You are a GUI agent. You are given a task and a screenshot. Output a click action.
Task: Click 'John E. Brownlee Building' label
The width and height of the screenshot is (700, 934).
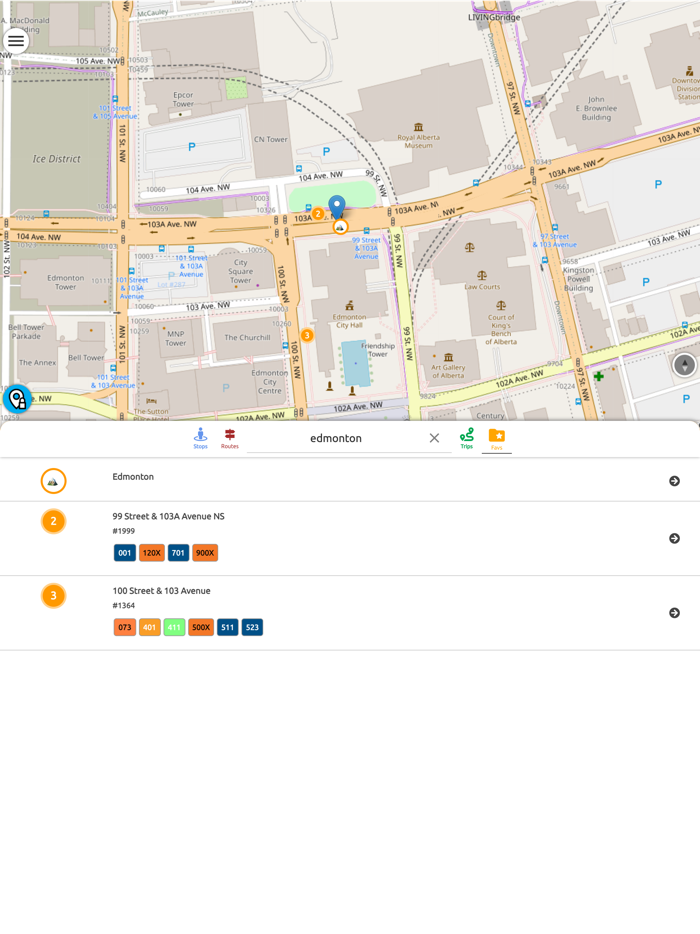pos(596,108)
